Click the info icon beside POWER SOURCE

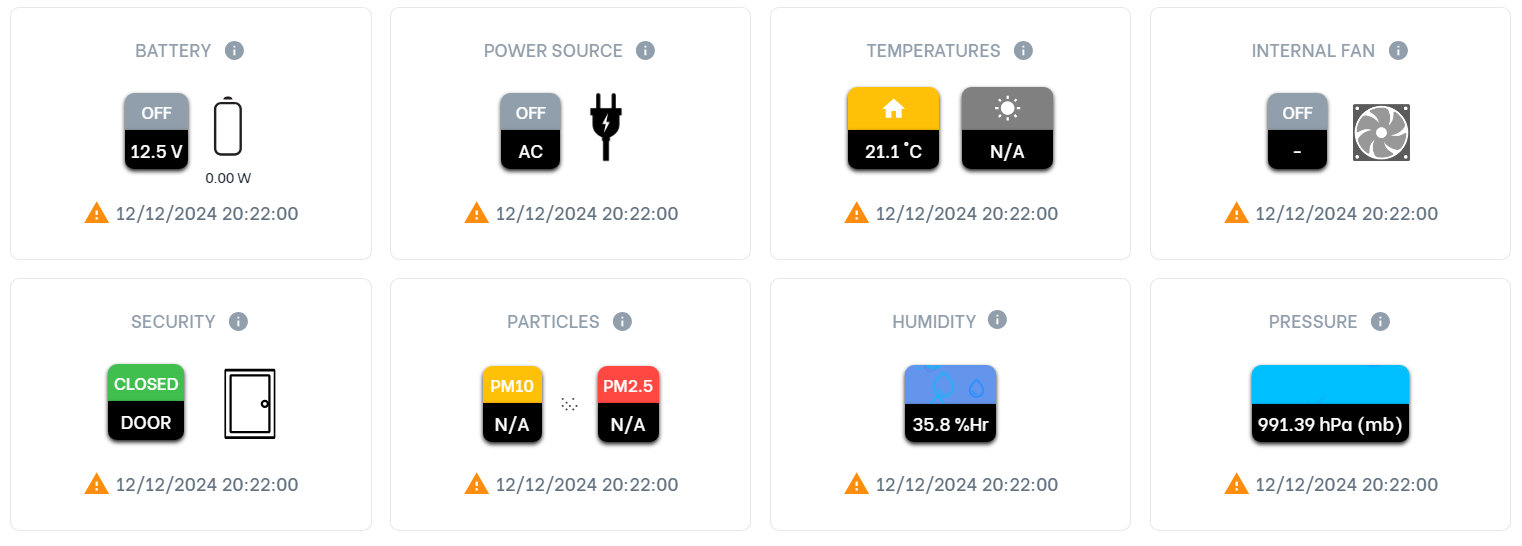pyautogui.click(x=645, y=50)
